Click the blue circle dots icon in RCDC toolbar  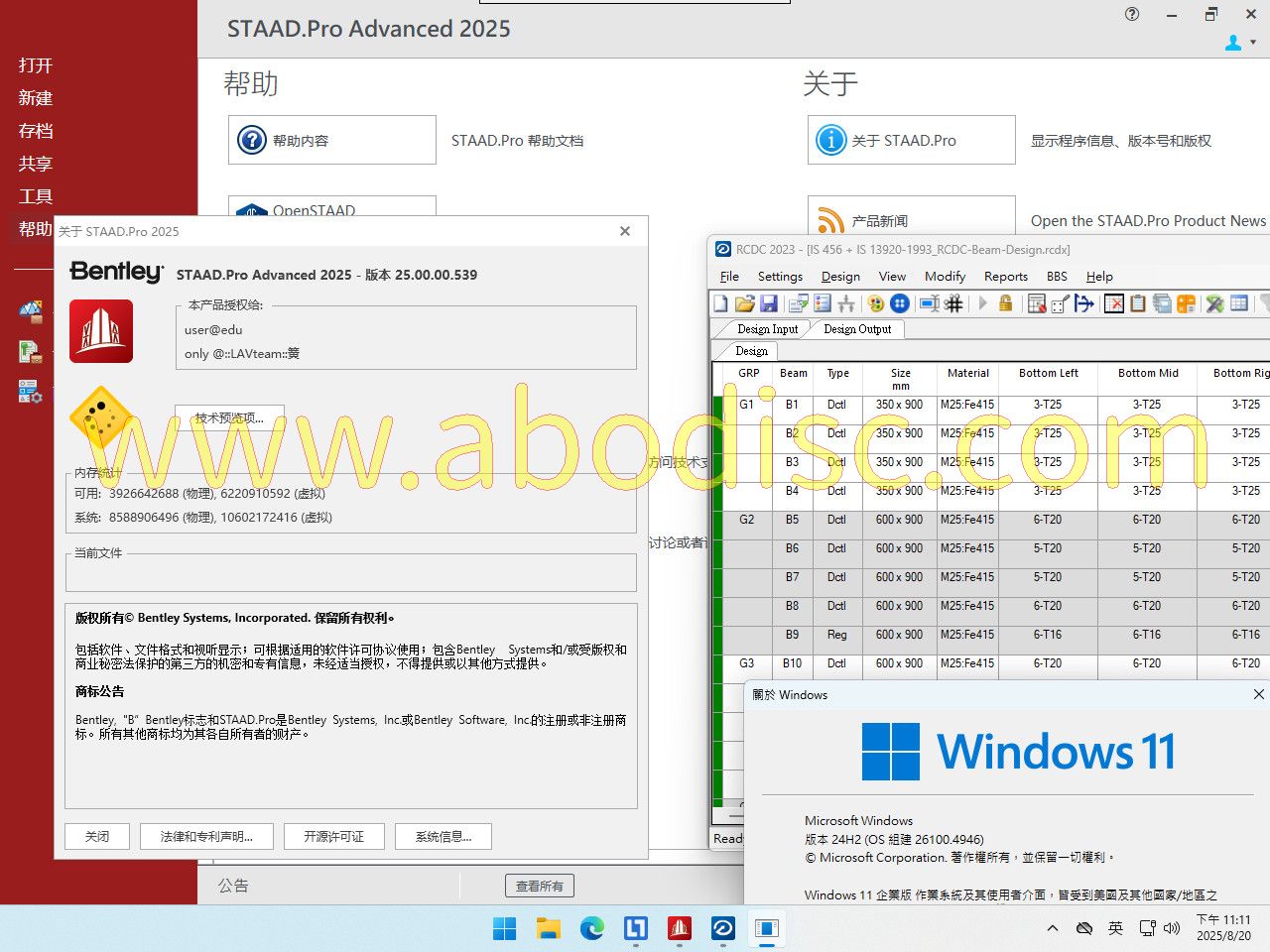click(x=900, y=303)
